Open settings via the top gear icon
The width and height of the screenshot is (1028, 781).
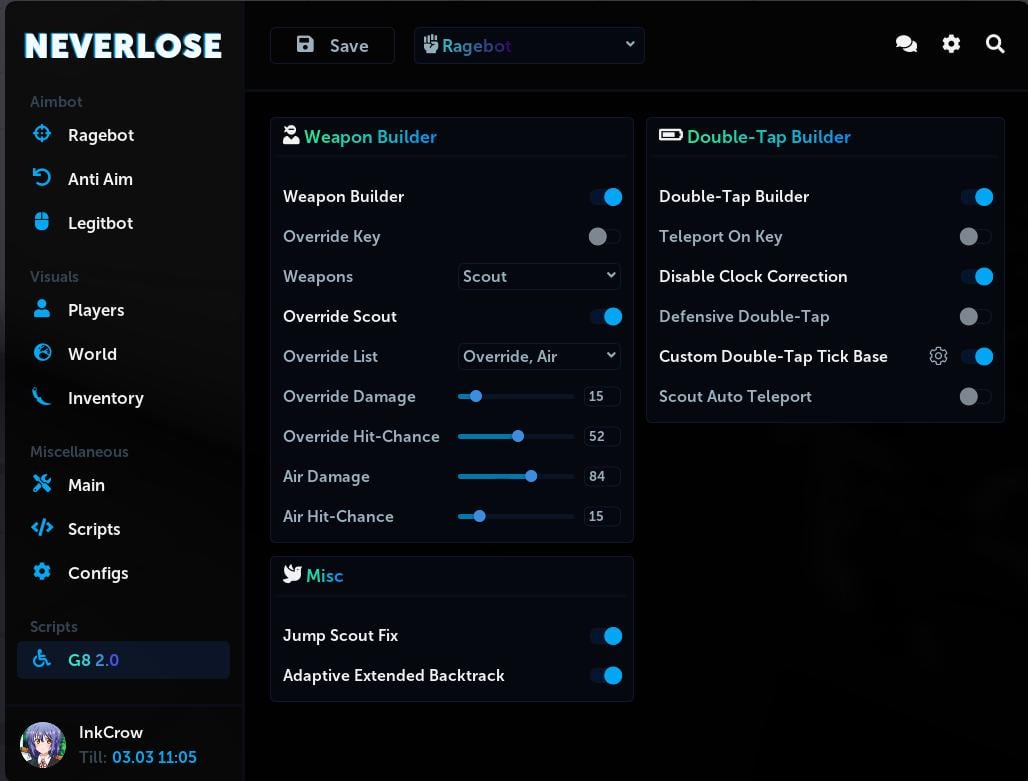[x=951, y=45]
